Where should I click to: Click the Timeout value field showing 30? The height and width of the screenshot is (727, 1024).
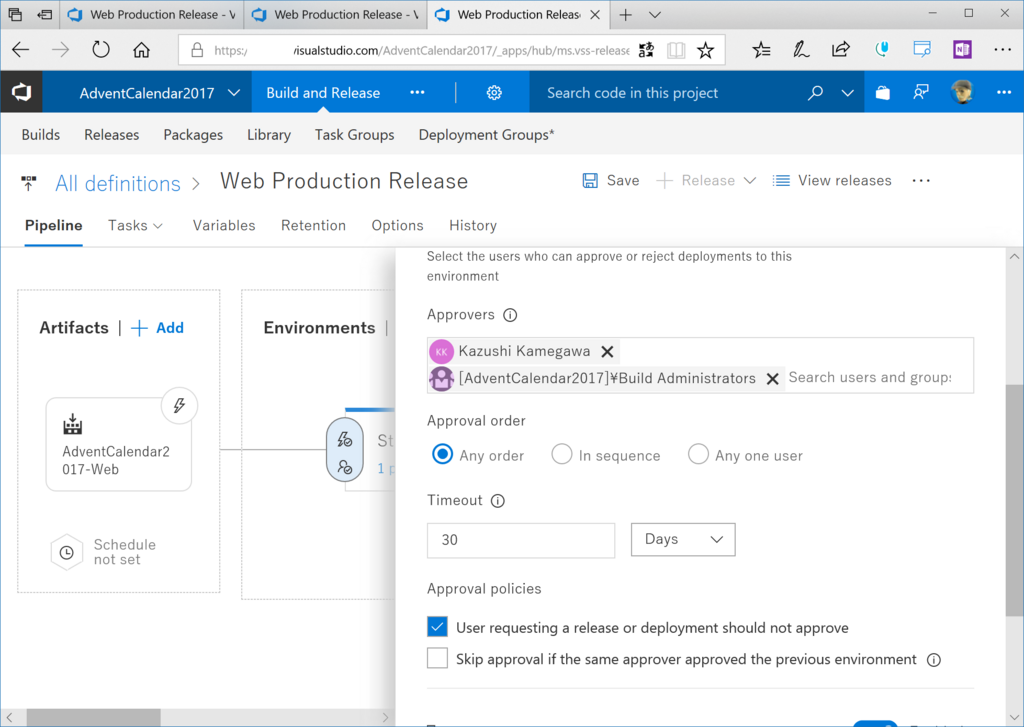521,540
